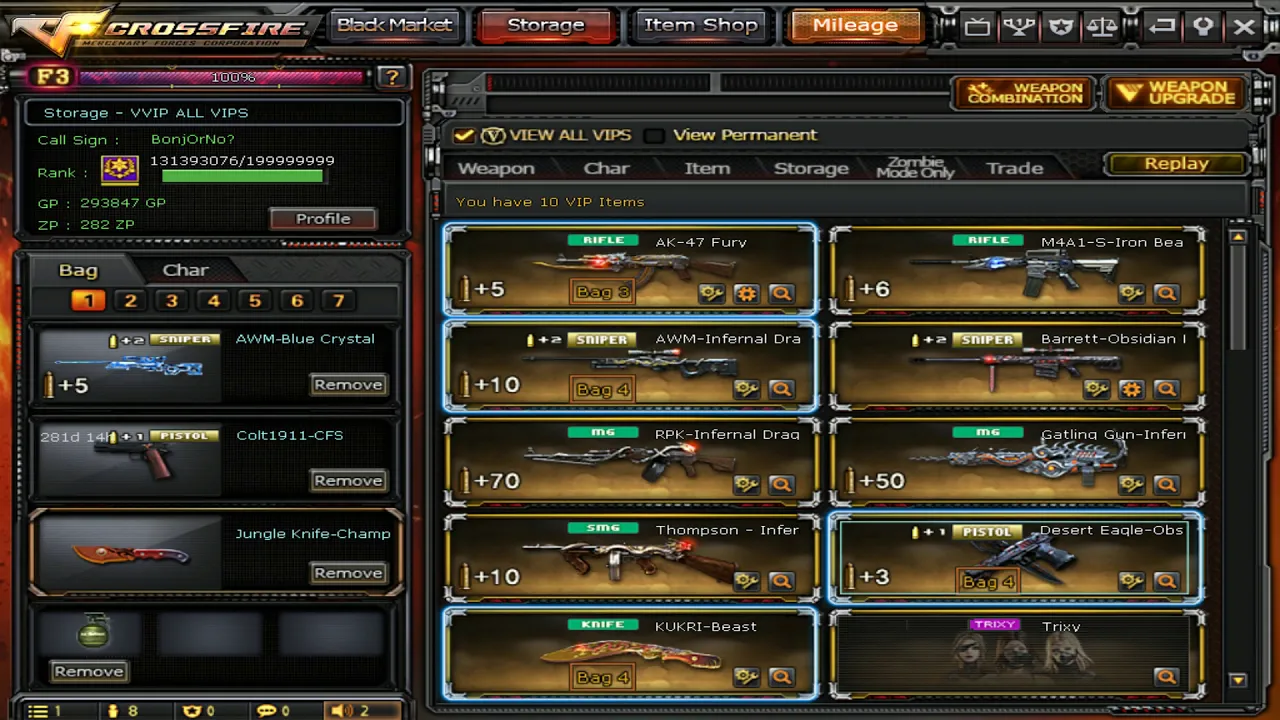1280x720 pixels.
Task: Click the scroll down arrow of item list
Action: 1238,680
